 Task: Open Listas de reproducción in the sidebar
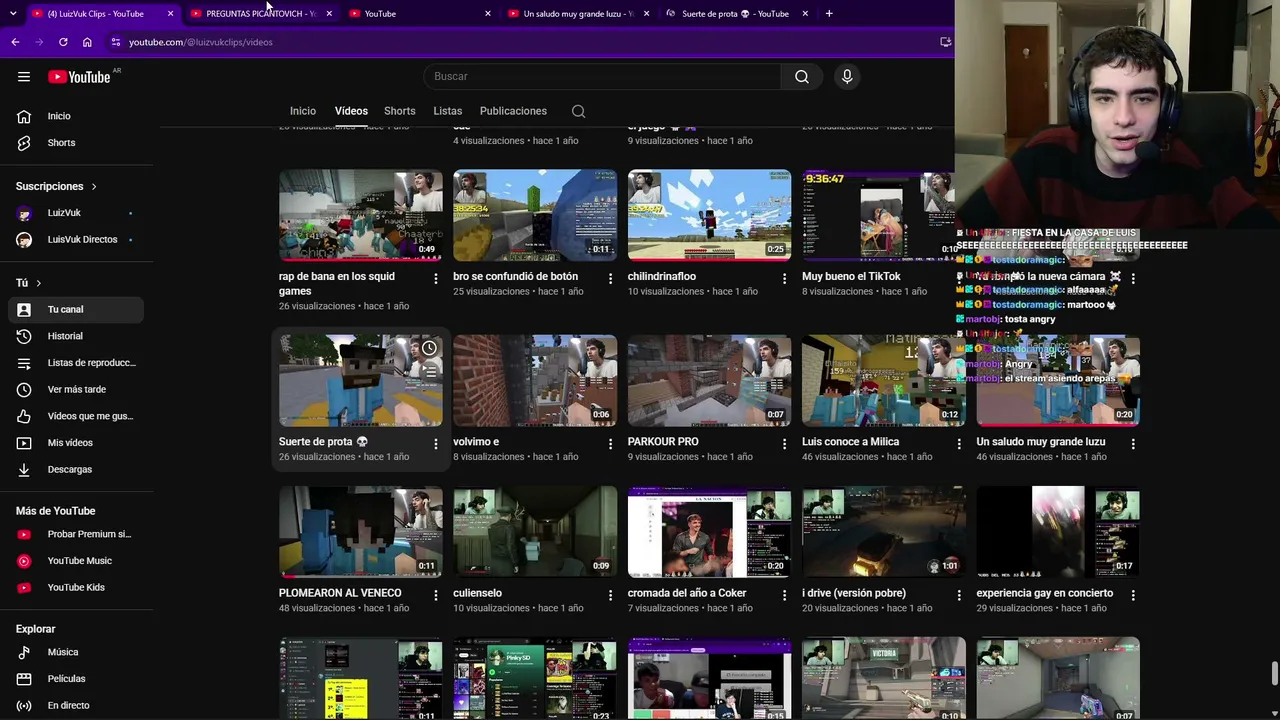pyautogui.click(x=76, y=363)
